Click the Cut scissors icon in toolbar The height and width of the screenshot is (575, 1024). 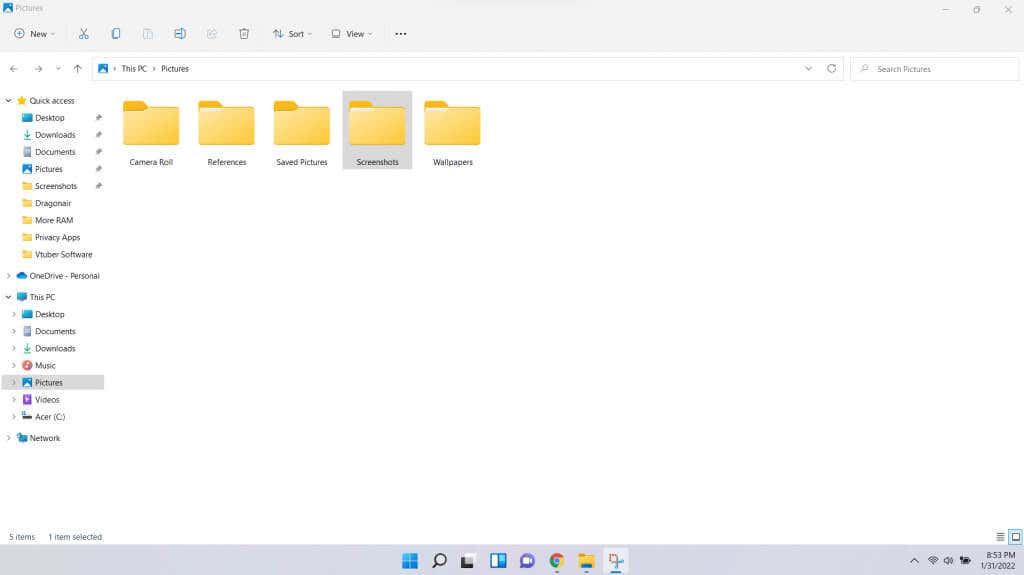(84, 34)
